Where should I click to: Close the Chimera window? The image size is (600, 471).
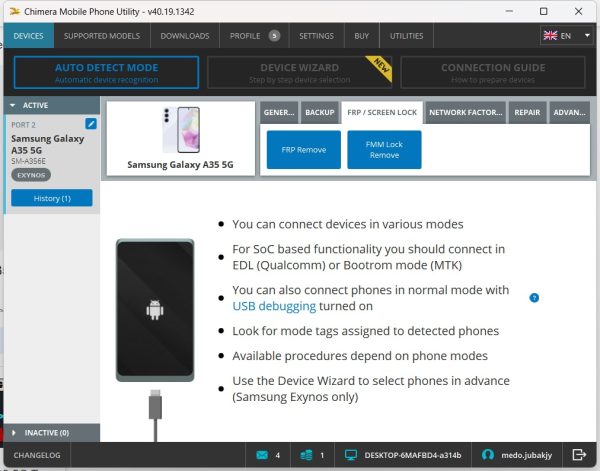579,11
